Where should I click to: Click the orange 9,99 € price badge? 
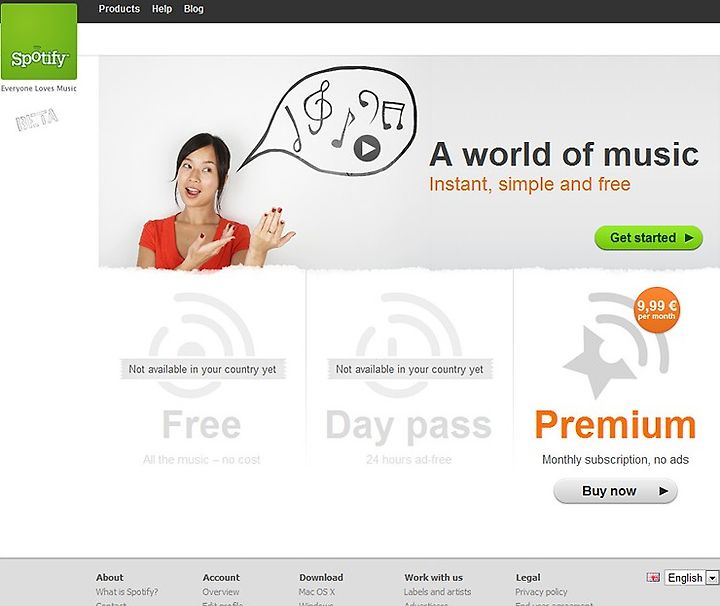click(657, 309)
